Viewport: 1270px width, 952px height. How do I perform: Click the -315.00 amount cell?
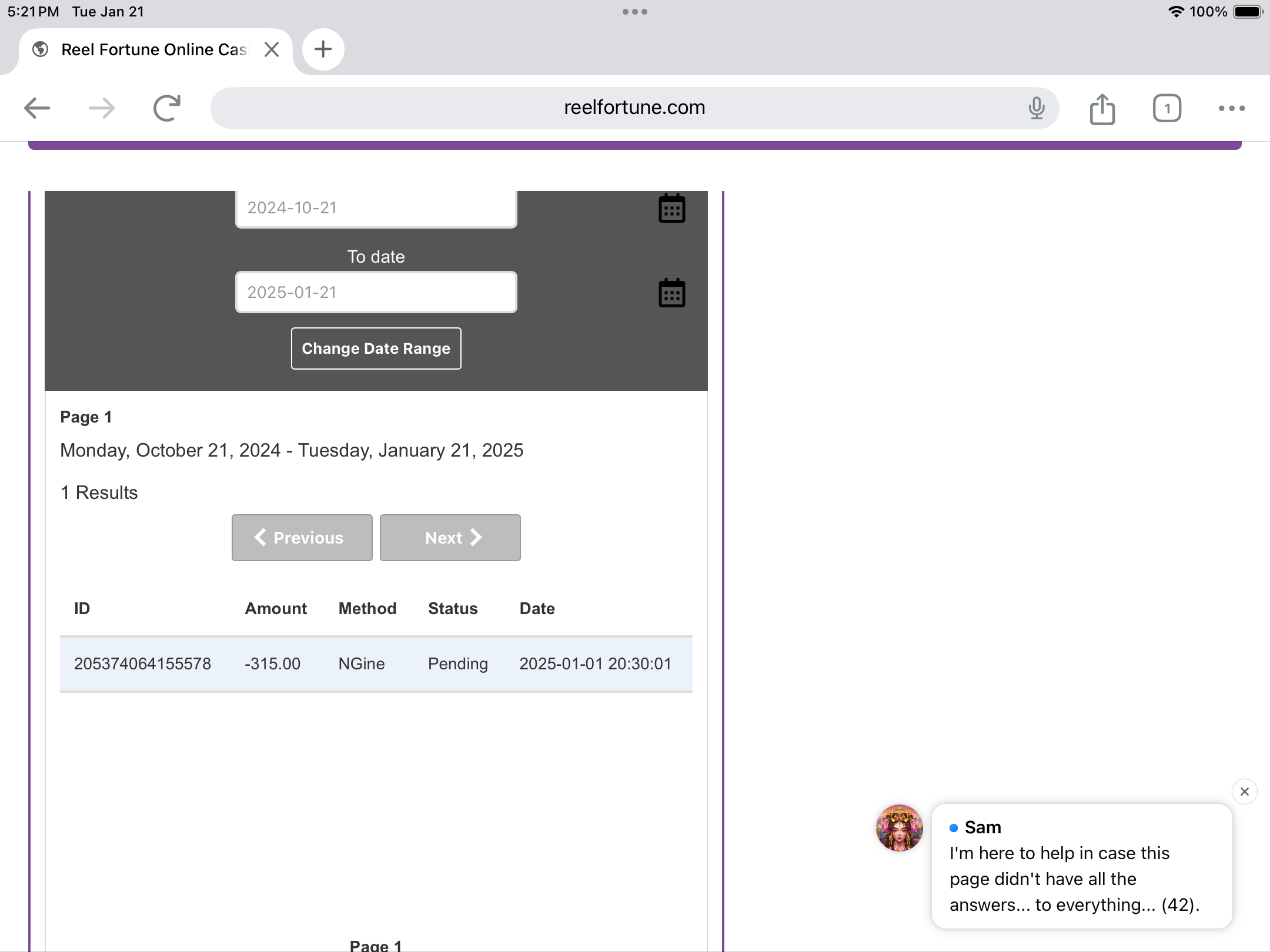pyautogui.click(x=273, y=663)
